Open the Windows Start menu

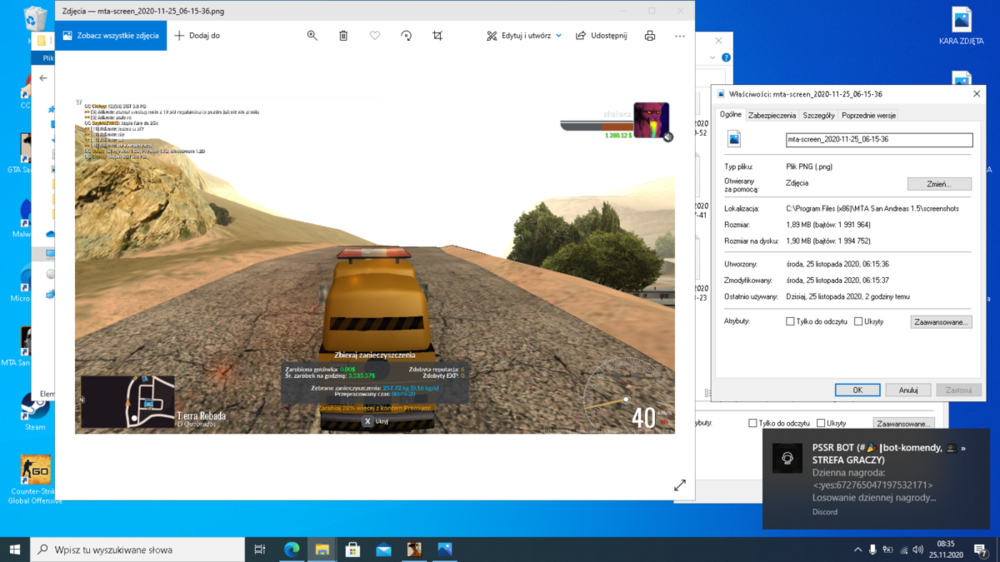(15, 549)
